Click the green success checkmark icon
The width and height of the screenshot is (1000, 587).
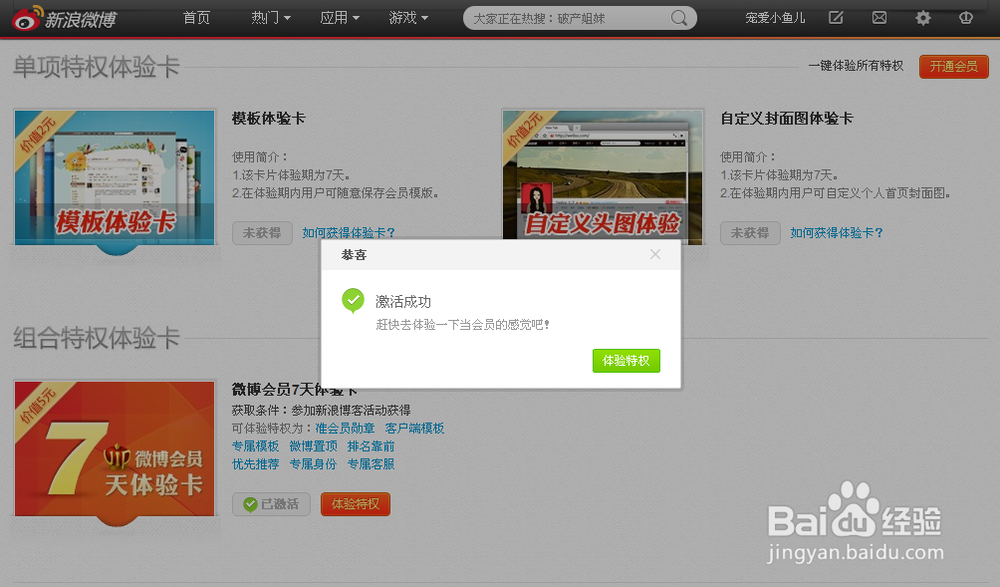pos(353,300)
